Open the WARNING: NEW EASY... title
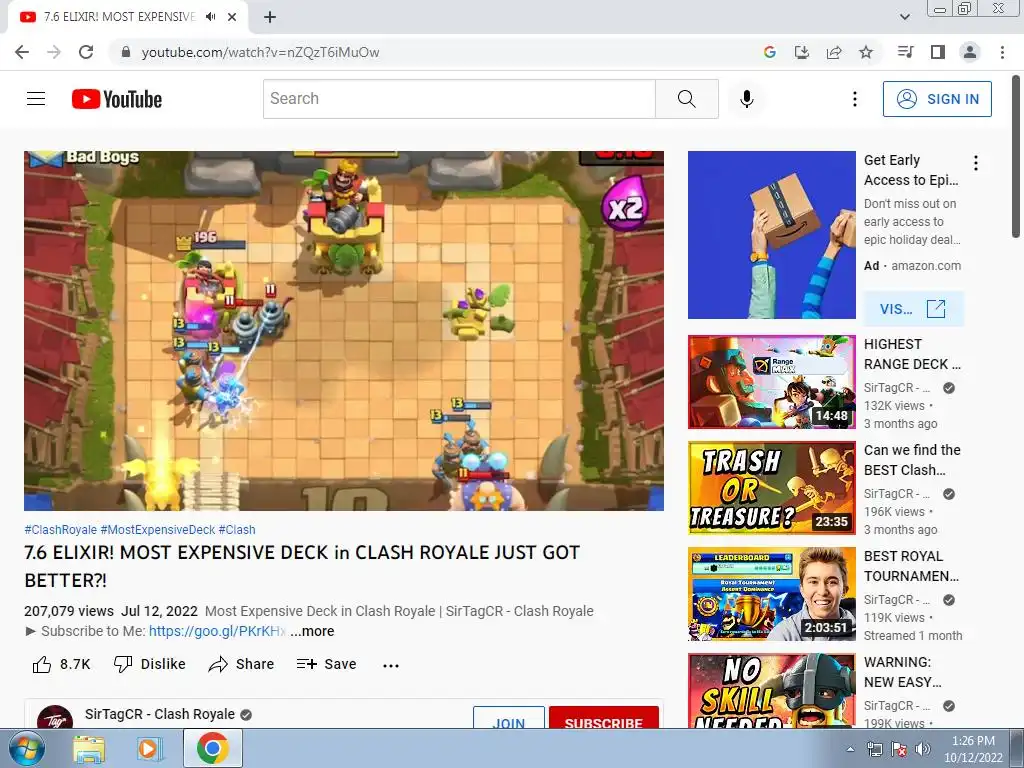 903,672
